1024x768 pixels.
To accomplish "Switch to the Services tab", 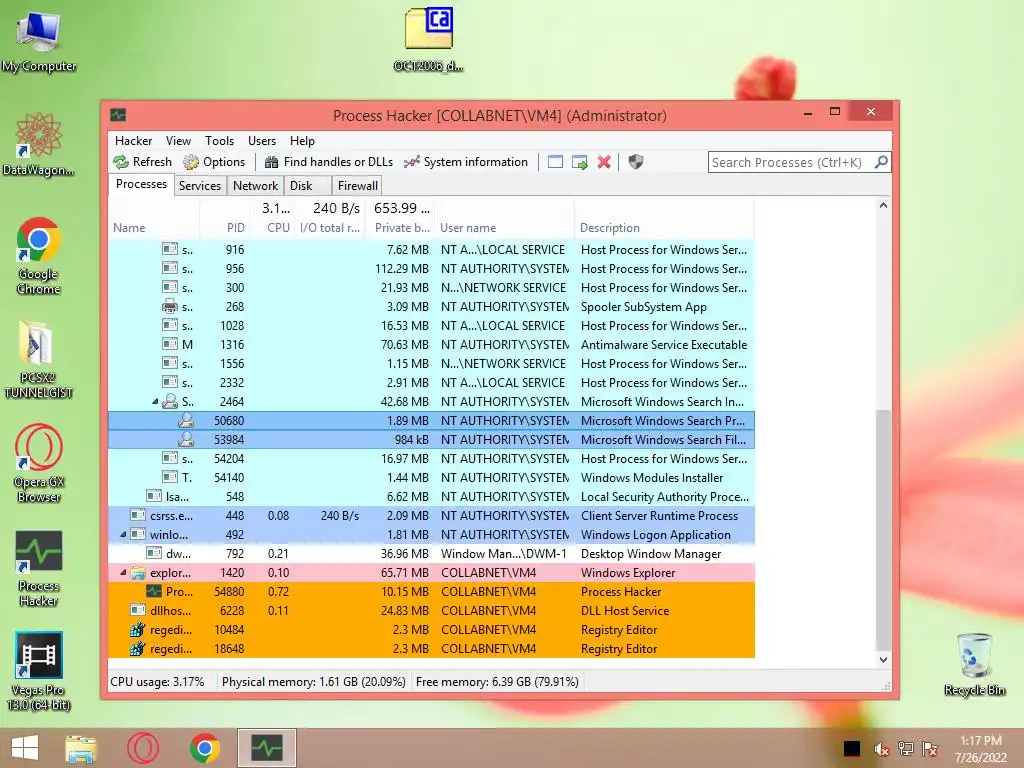I will (x=200, y=185).
